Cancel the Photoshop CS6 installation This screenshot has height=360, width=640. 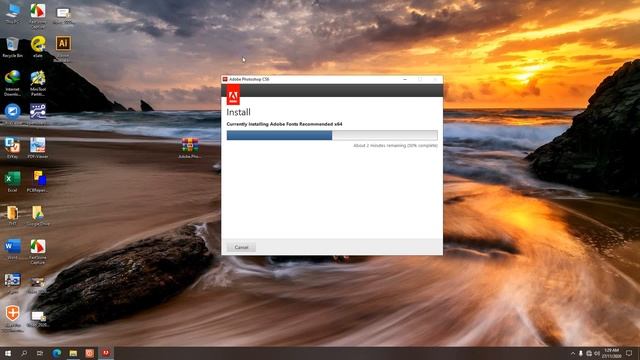coord(241,247)
